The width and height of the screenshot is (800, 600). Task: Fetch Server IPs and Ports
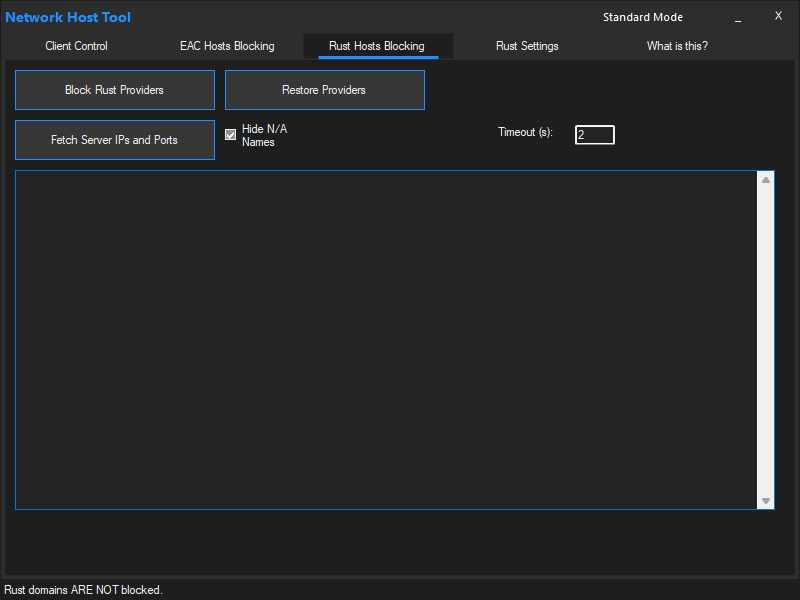(115, 140)
